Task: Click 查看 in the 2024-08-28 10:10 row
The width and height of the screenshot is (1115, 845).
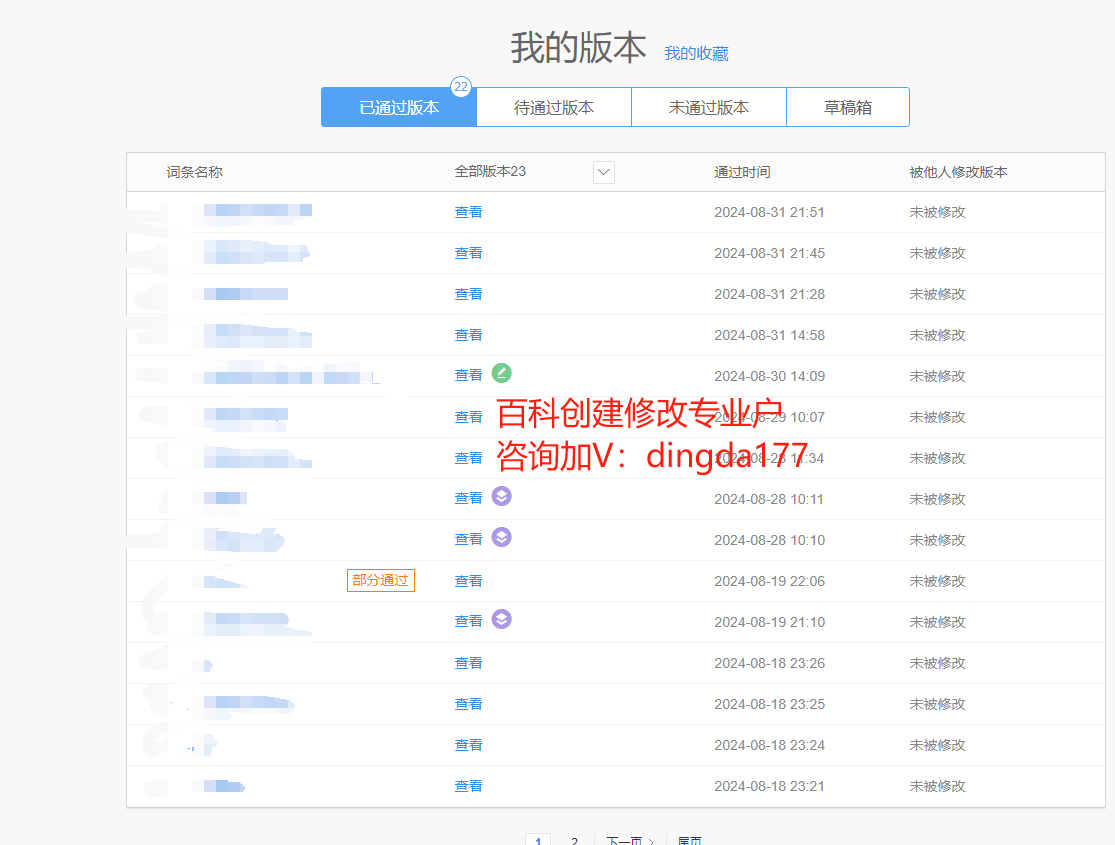Action: tap(469, 539)
